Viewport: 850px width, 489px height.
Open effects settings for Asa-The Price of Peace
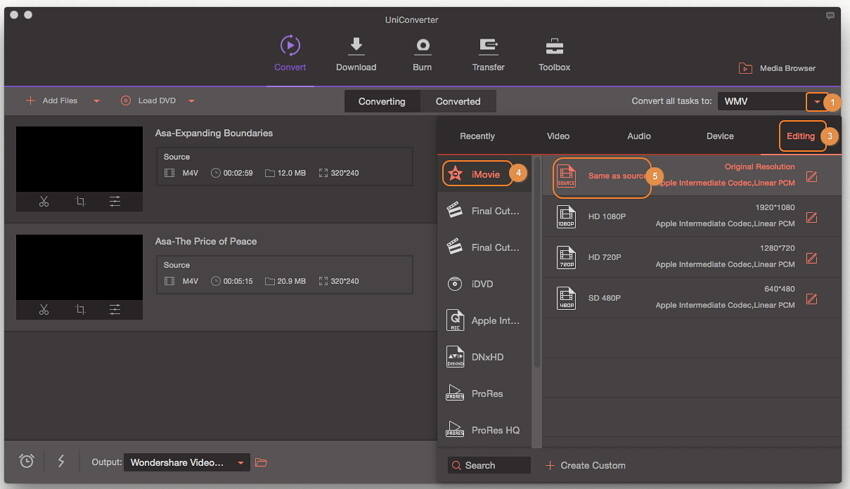[x=115, y=310]
